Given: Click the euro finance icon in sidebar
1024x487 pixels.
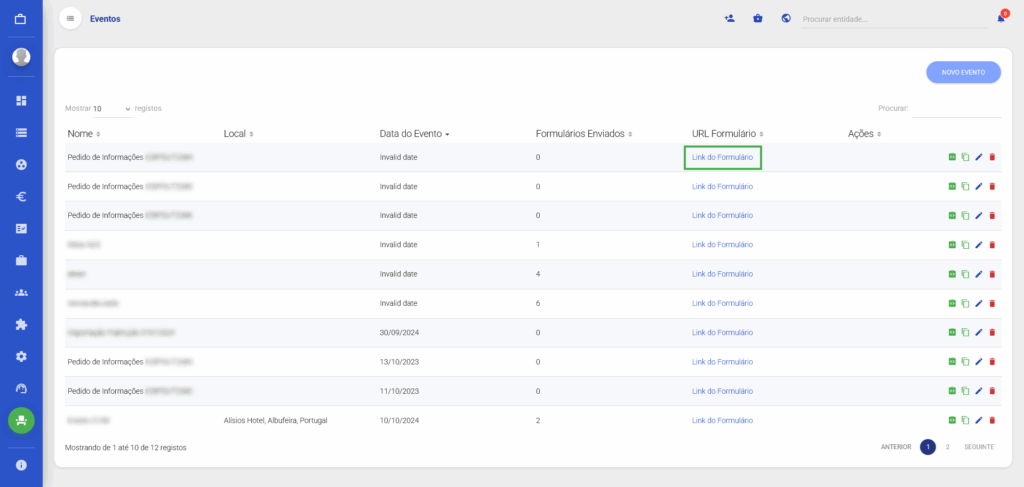Looking at the screenshot, I should coord(21,196).
